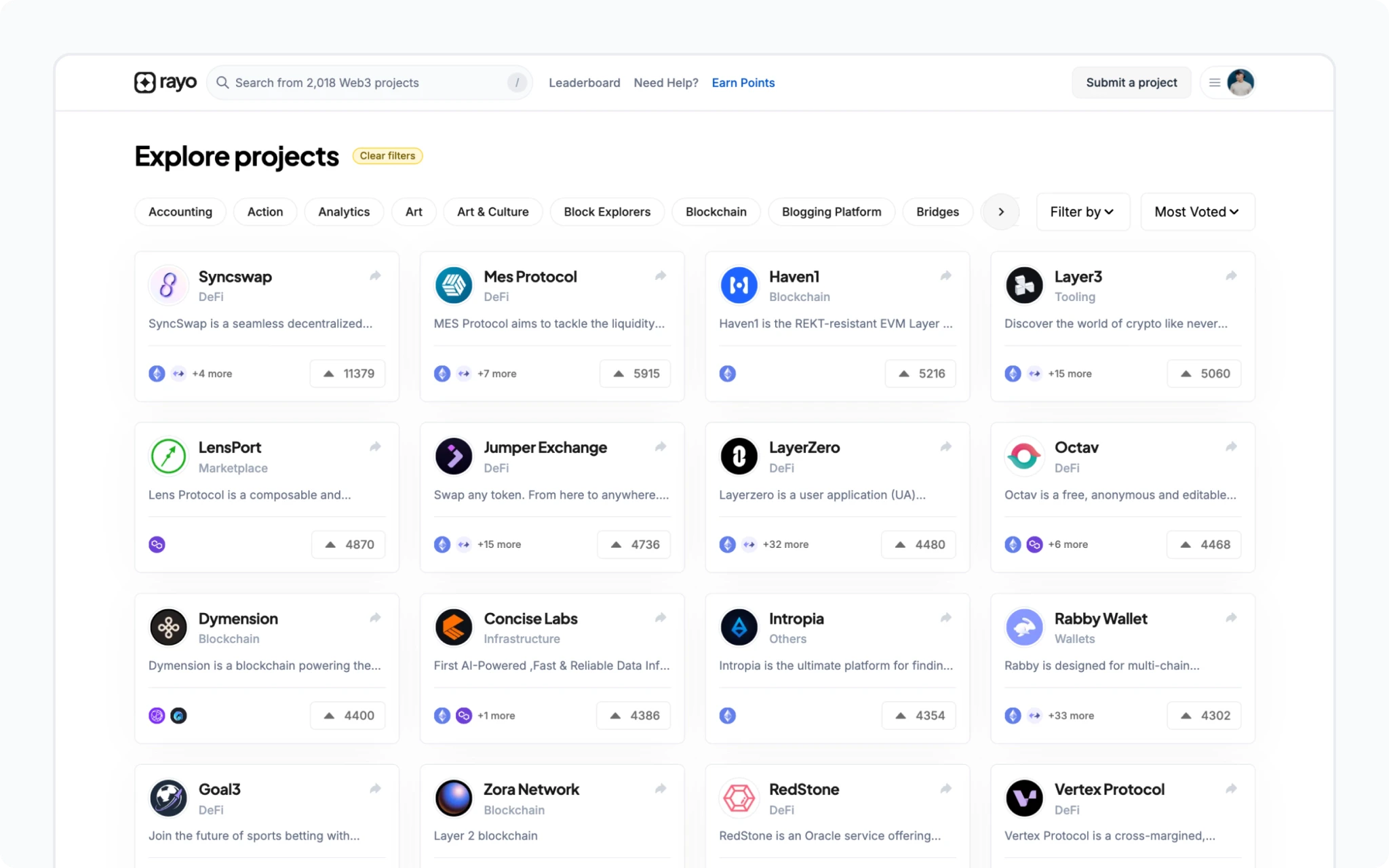The height and width of the screenshot is (868, 1389).
Task: Share the Syncswap project via arrow icon
Action: click(x=375, y=276)
